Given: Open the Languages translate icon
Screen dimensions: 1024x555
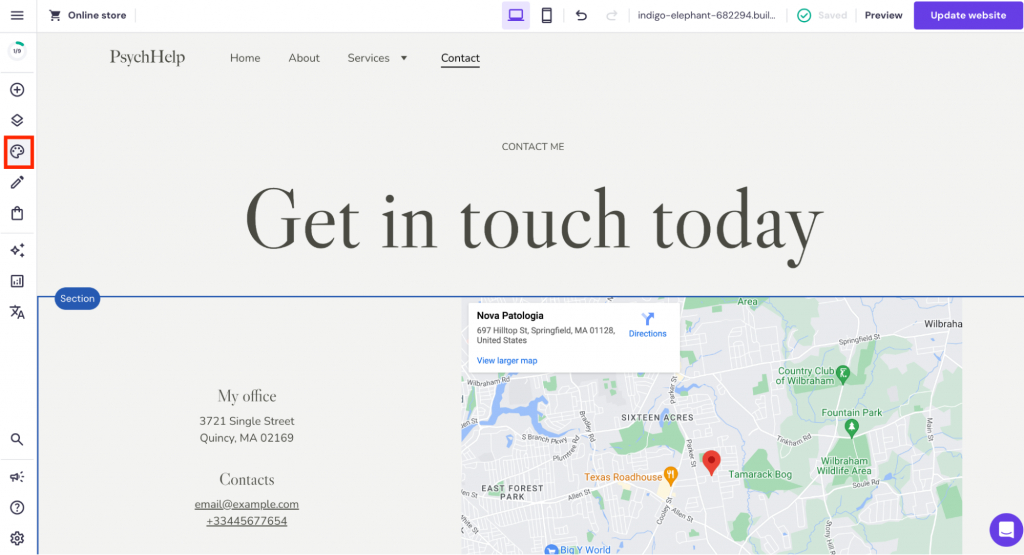Looking at the screenshot, I should (x=17, y=312).
